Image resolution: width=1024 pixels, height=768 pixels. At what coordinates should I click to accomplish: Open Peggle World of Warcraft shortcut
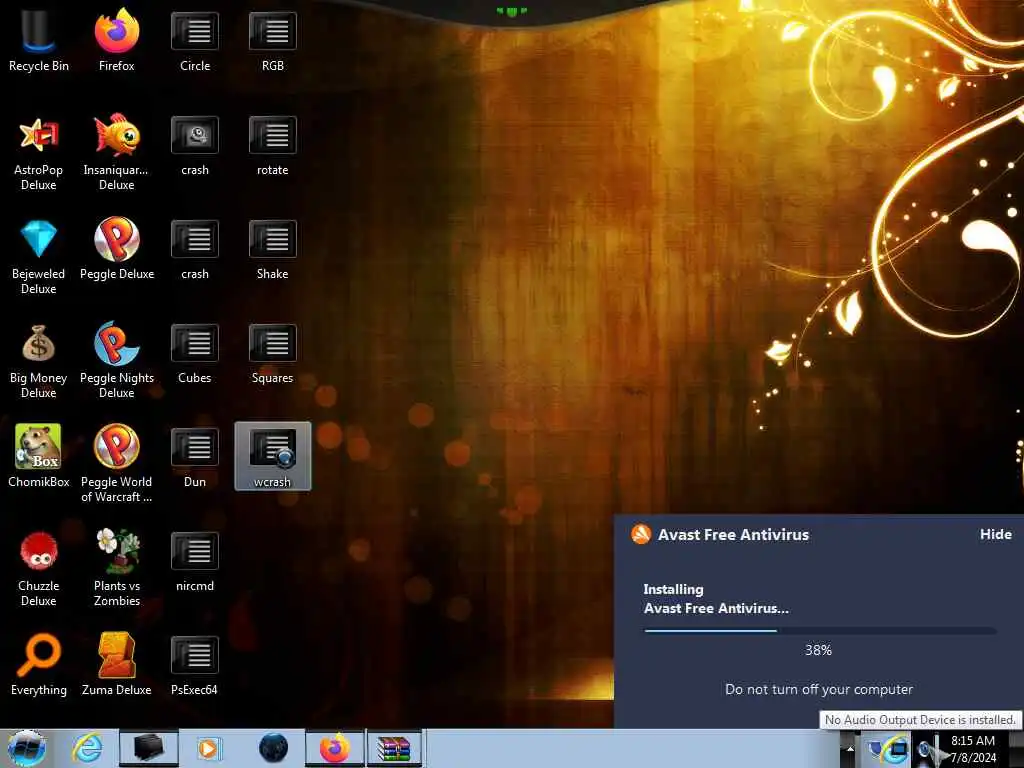[116, 463]
